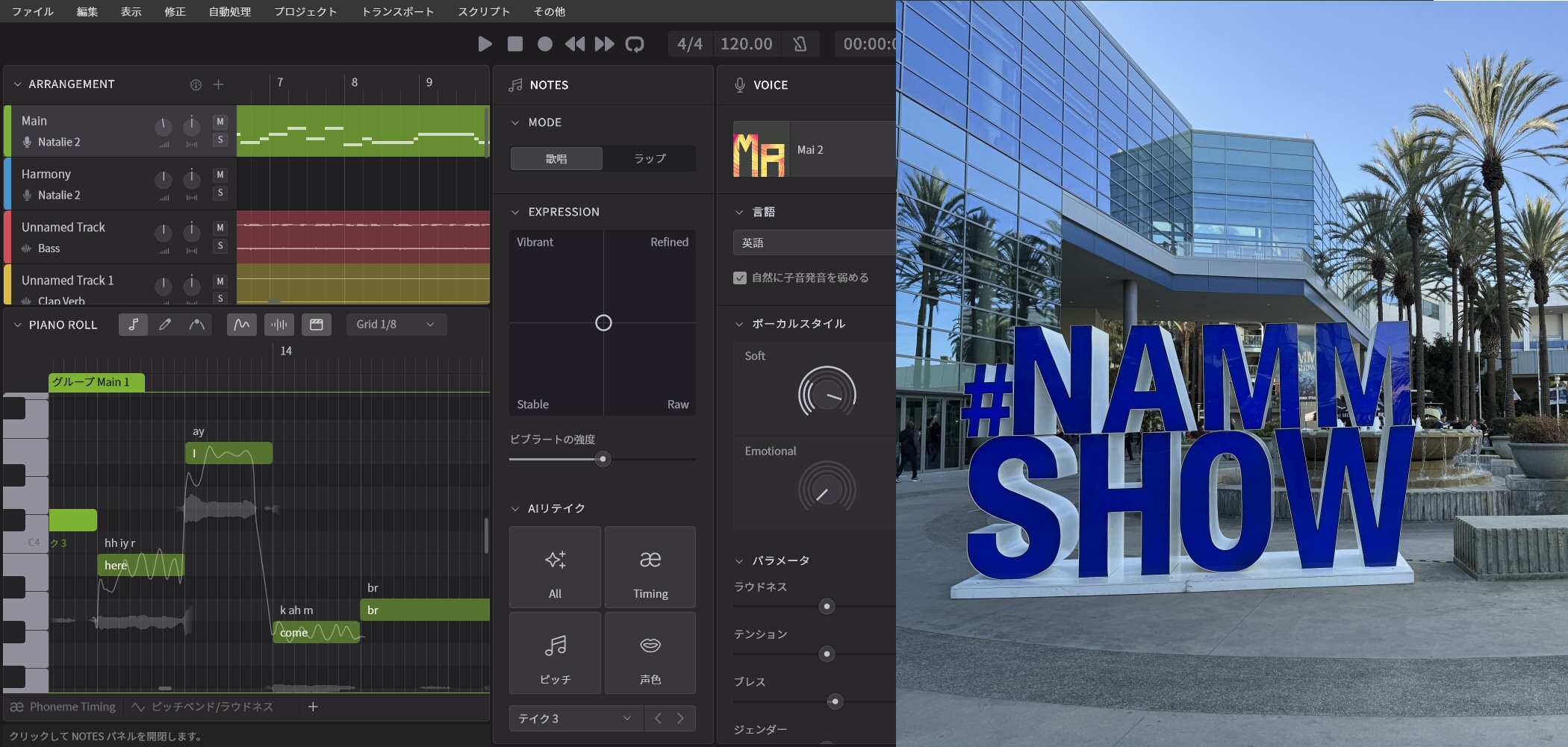
Task: Collapse the AIリテイク section
Action: pos(515,509)
